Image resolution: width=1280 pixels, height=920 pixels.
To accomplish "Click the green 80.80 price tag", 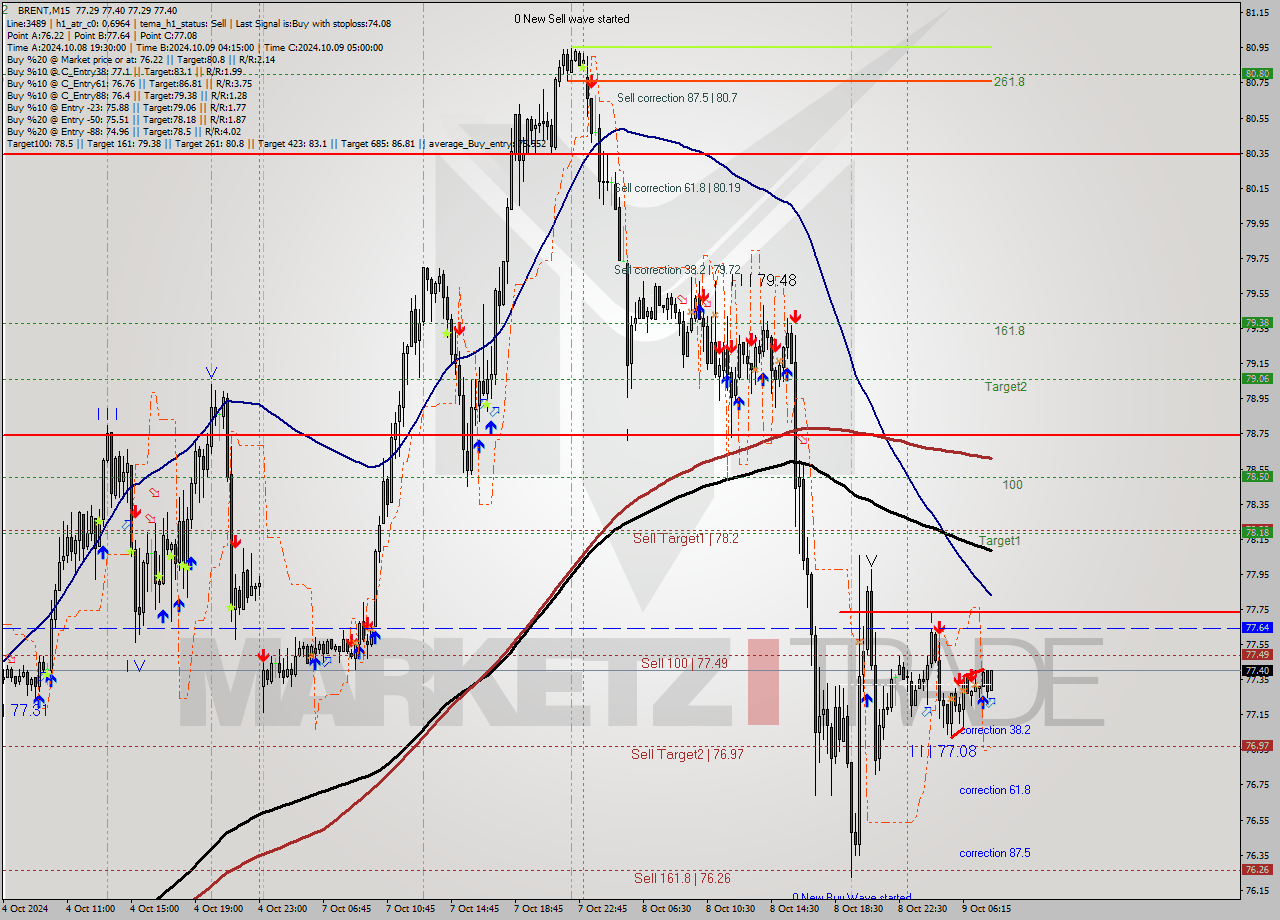I will click(x=1256, y=73).
